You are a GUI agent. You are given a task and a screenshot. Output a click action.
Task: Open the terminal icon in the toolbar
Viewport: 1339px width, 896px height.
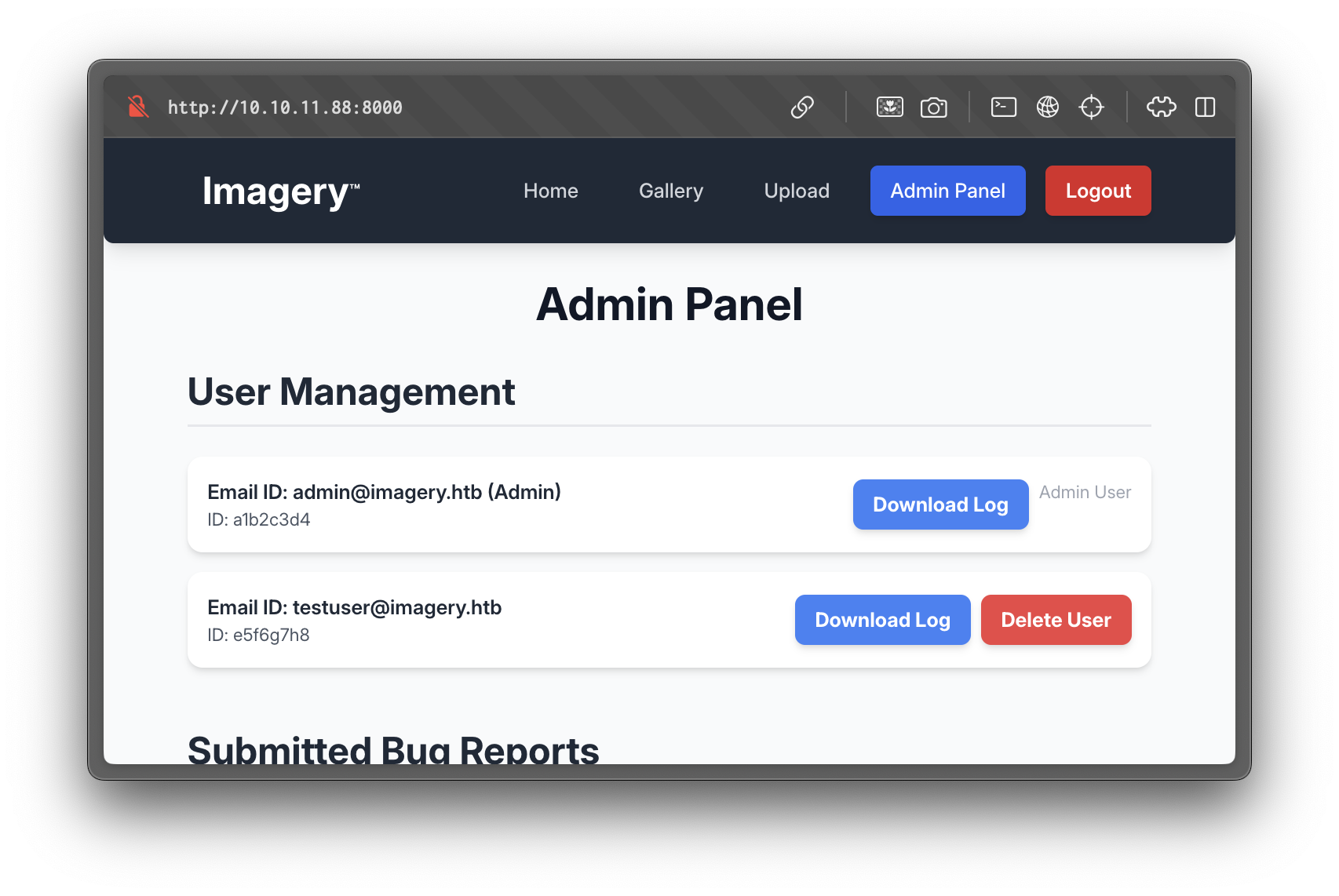click(1003, 107)
